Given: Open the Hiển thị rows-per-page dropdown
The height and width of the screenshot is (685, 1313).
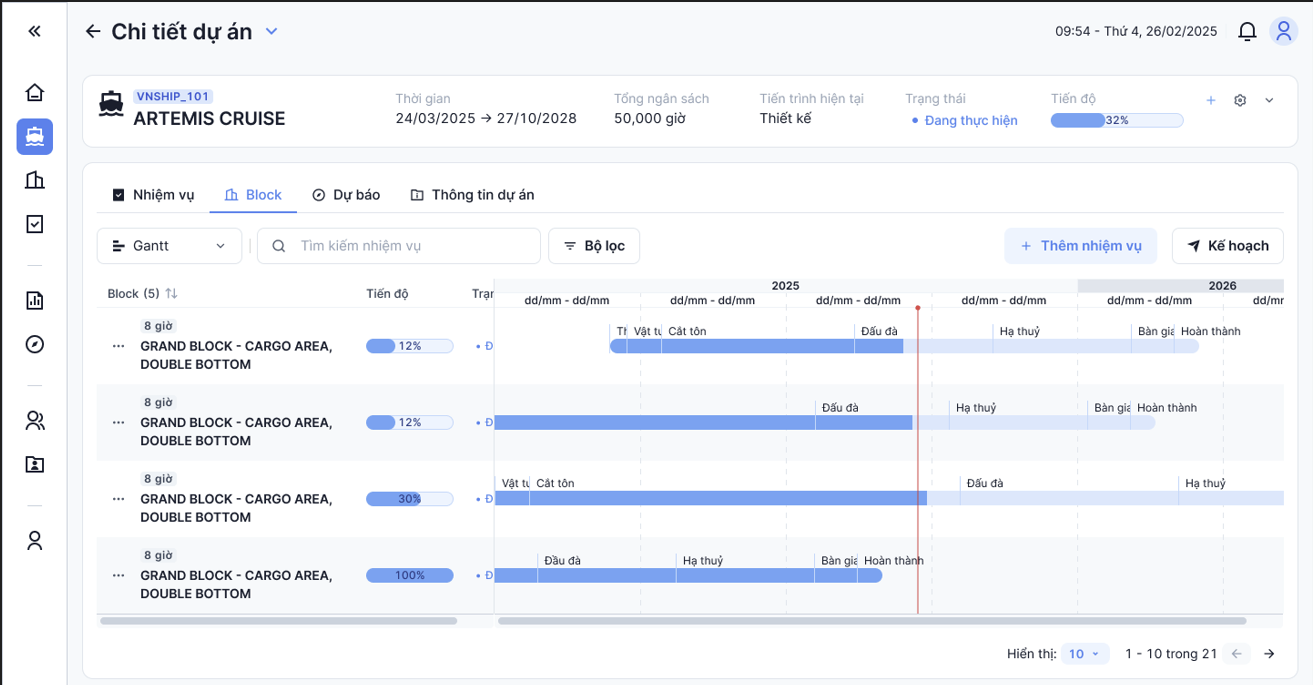Looking at the screenshot, I should tap(1084, 654).
